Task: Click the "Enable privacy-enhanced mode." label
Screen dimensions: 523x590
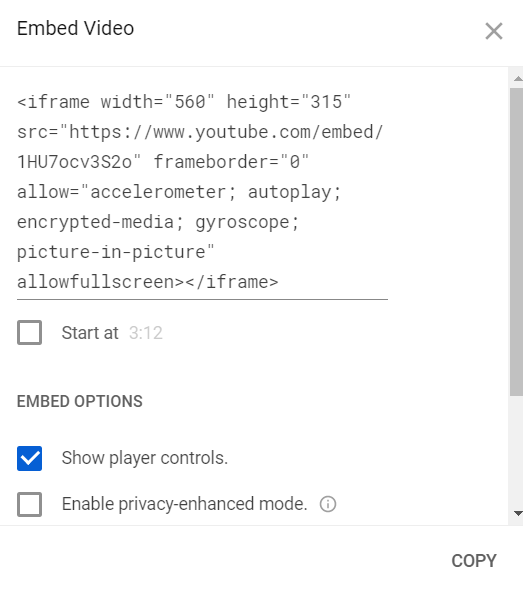Action: click(x=184, y=504)
